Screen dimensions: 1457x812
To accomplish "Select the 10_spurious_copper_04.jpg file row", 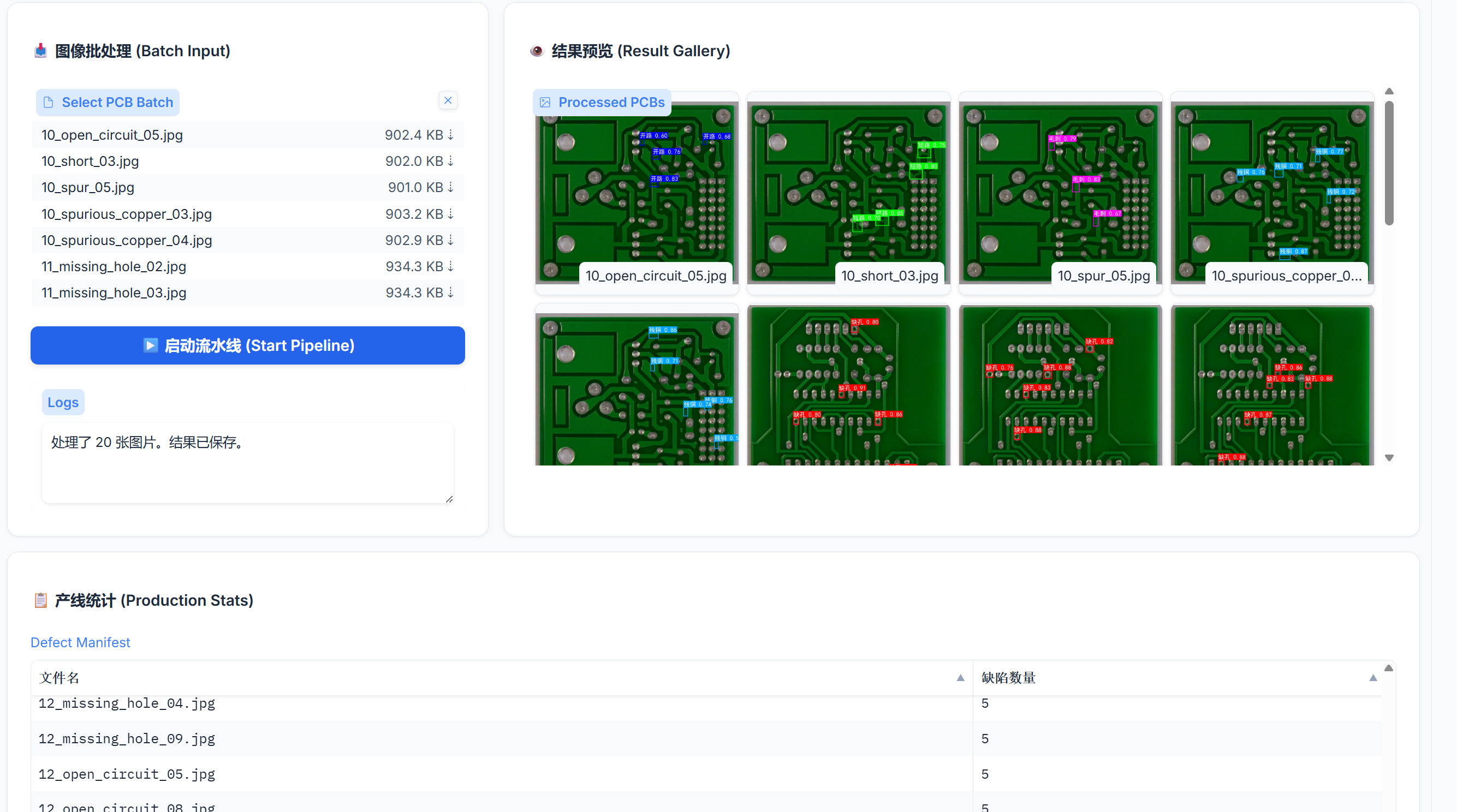I will tap(127, 240).
